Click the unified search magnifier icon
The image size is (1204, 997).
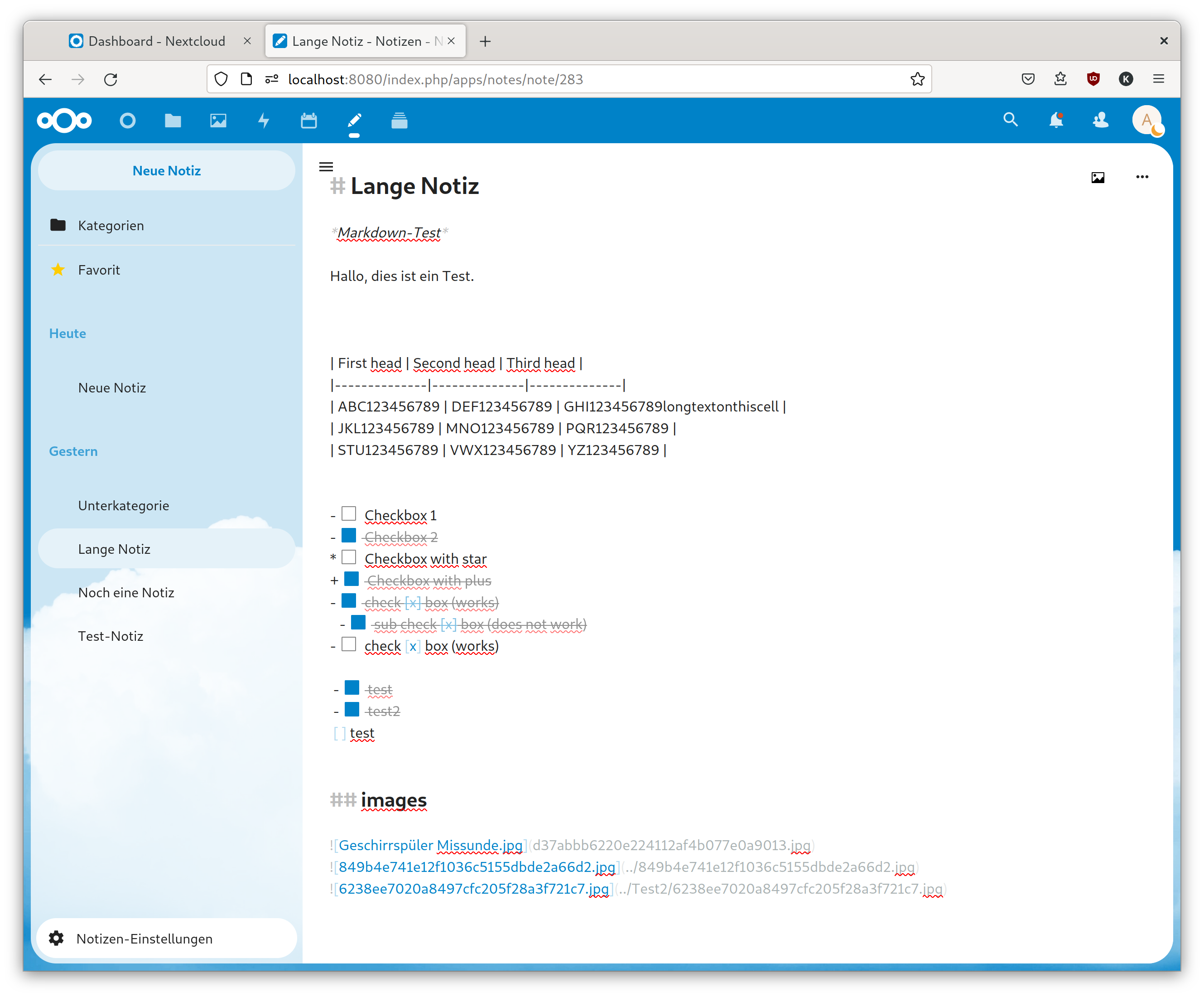1010,120
